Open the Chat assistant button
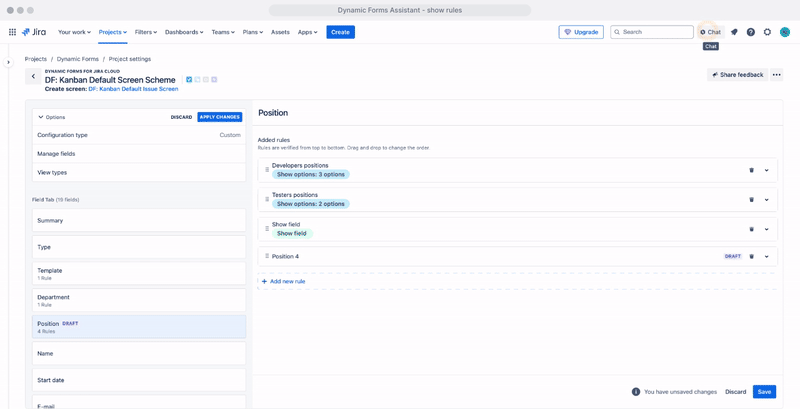The image size is (800, 409). click(x=711, y=32)
